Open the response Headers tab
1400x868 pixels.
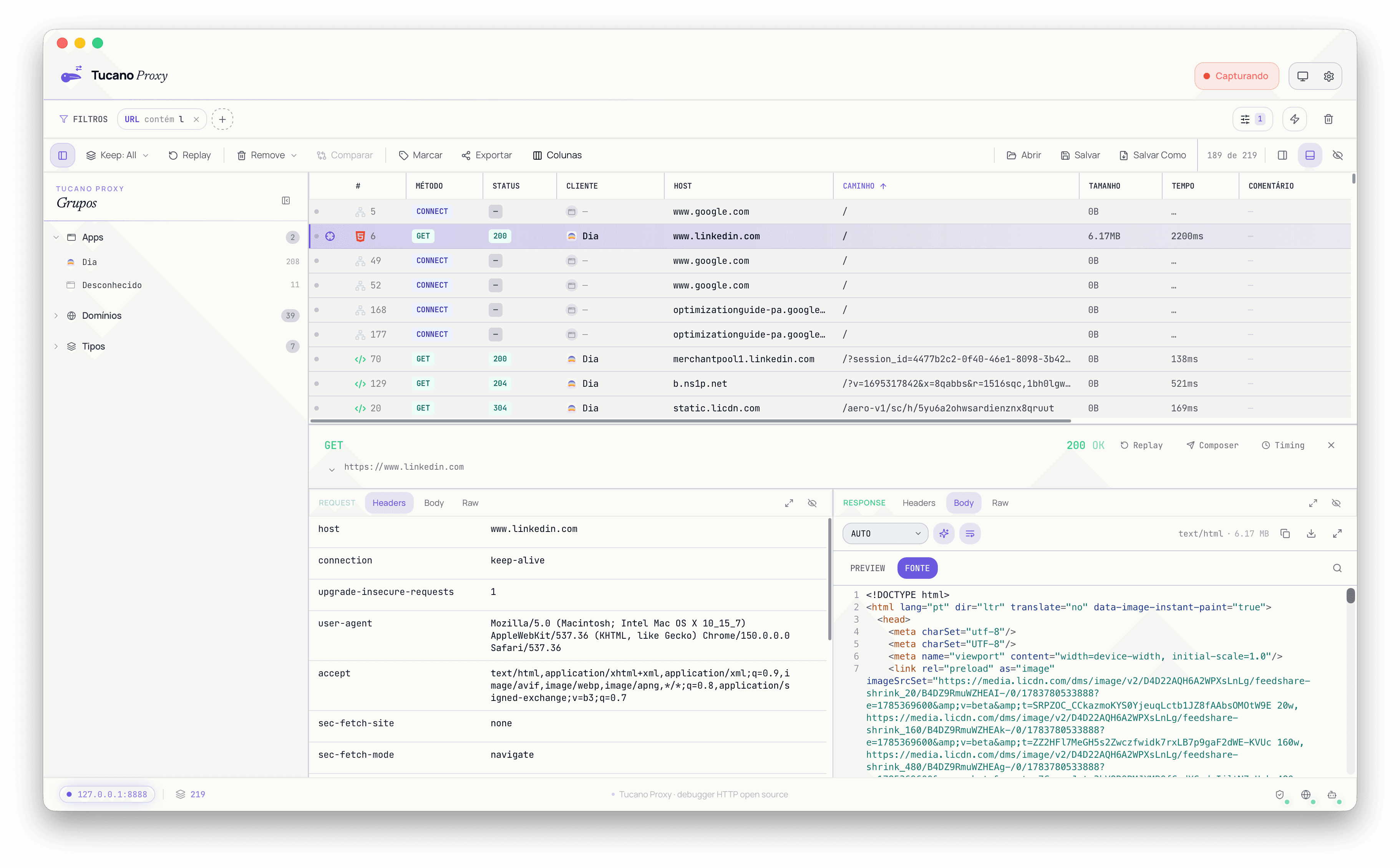(x=918, y=503)
